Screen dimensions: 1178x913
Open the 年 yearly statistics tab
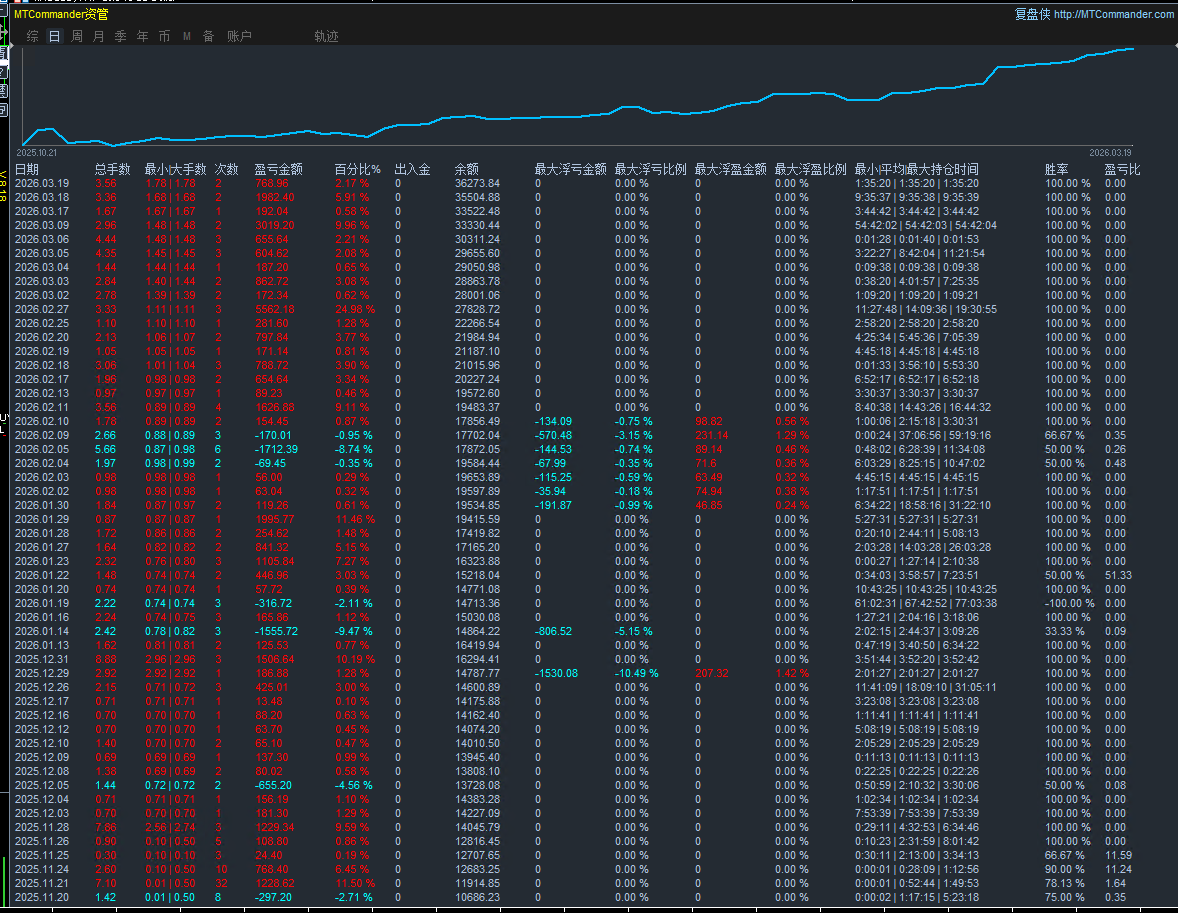[142, 36]
